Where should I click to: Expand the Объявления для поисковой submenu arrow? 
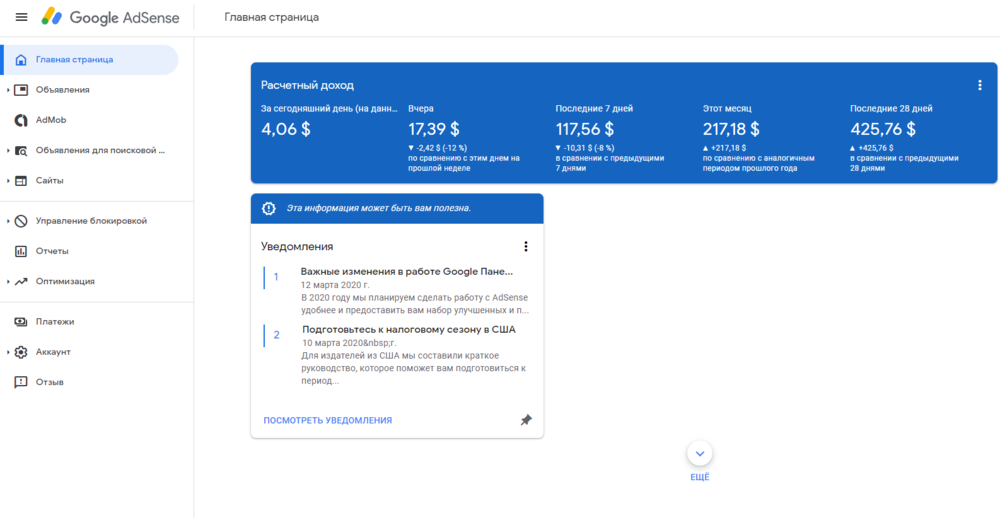[8, 151]
